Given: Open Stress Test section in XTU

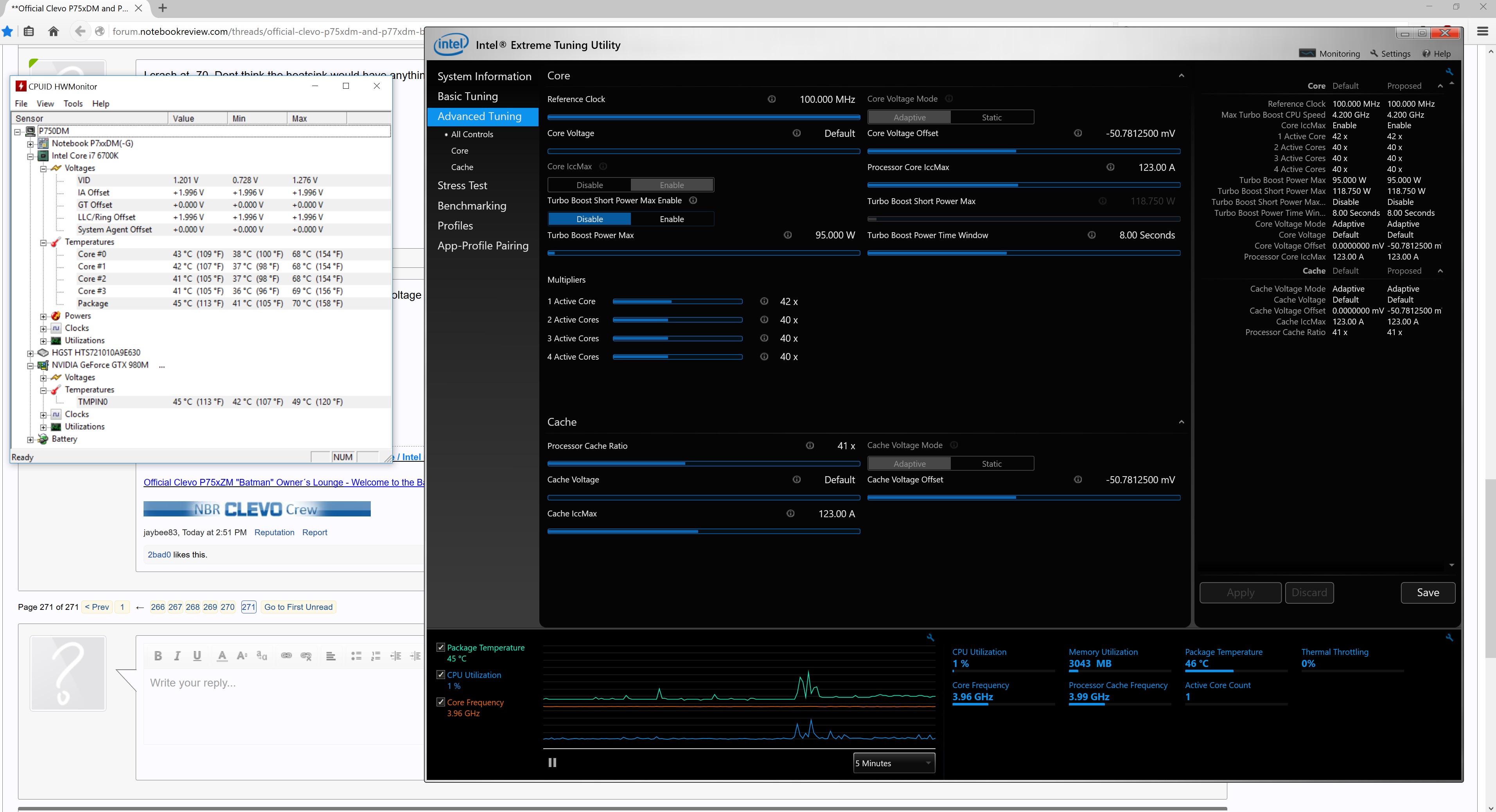Looking at the screenshot, I should 462,186.
